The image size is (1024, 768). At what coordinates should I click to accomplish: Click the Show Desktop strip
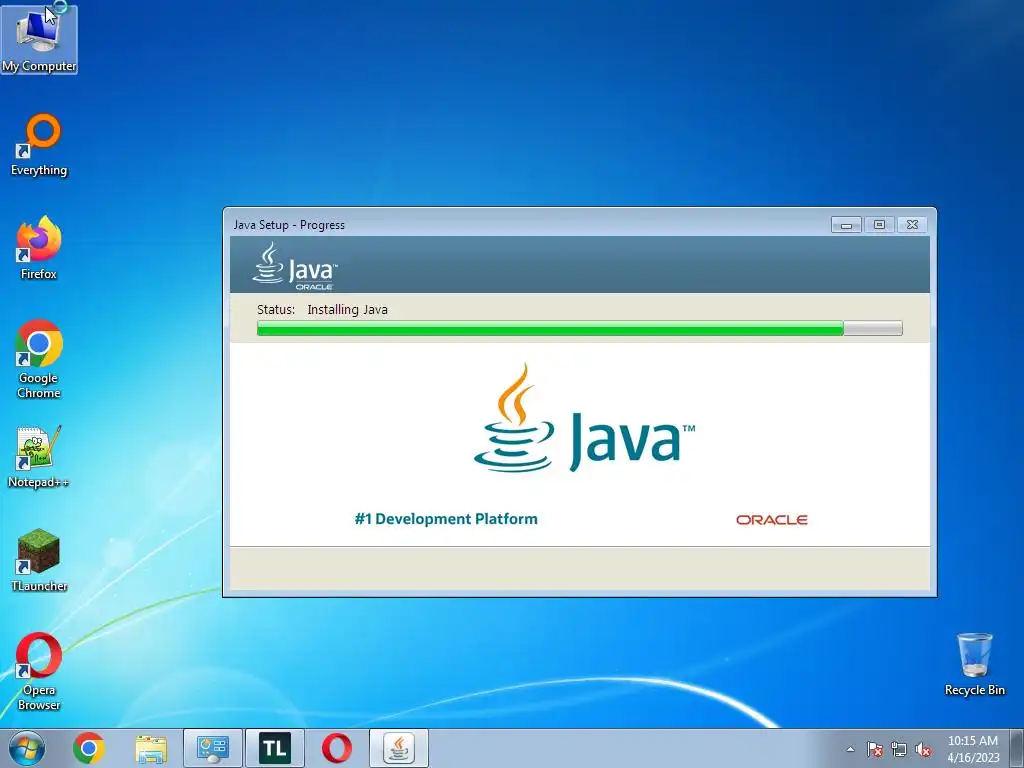coord(1017,748)
